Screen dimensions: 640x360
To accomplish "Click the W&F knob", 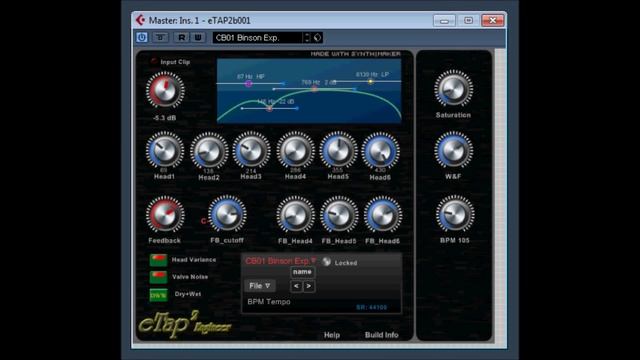I will click(x=453, y=151).
